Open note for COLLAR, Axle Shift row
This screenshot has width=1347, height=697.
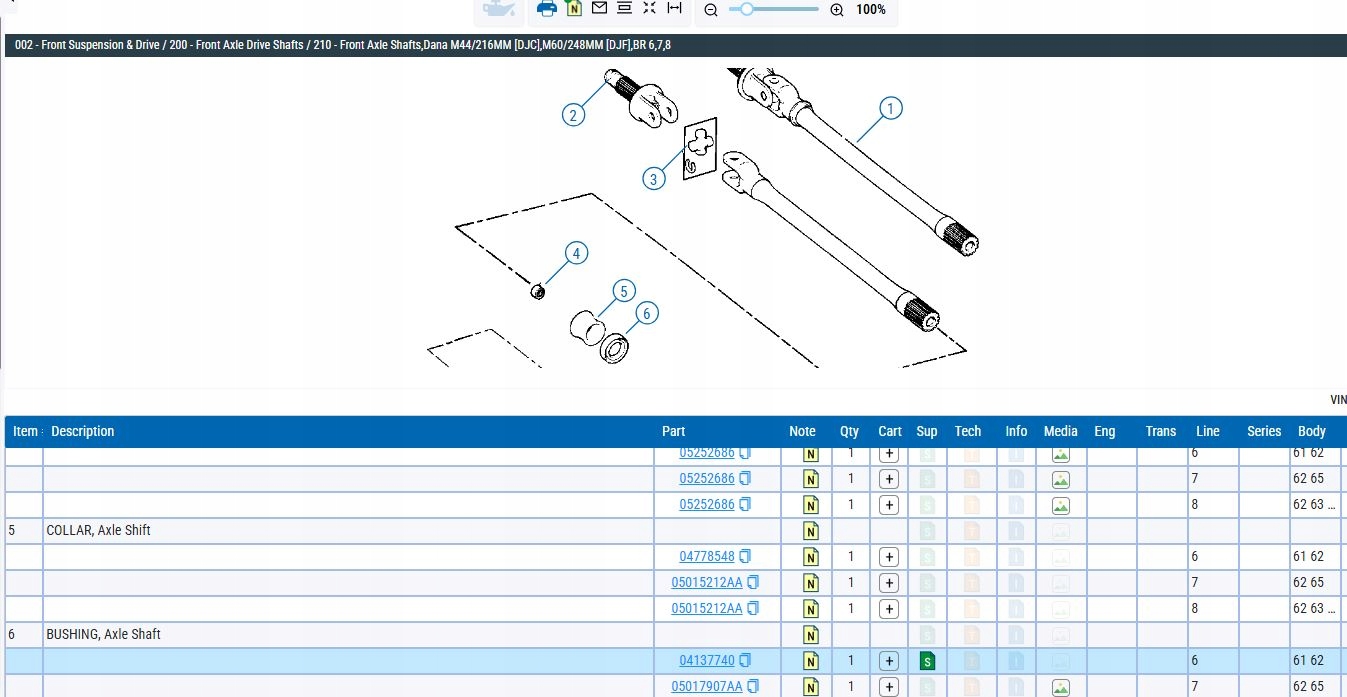(811, 531)
